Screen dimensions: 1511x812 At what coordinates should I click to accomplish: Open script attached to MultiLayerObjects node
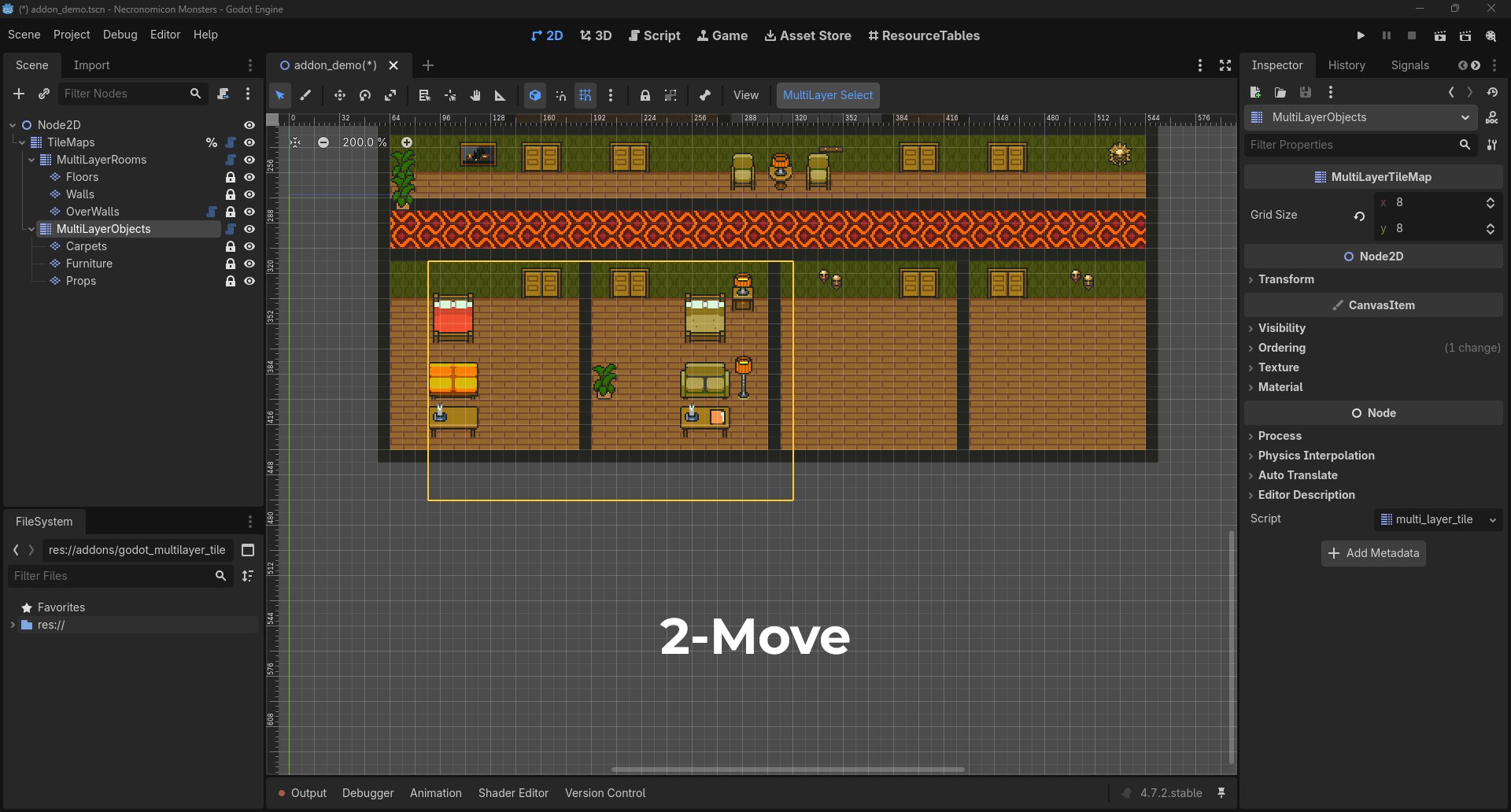click(x=231, y=229)
